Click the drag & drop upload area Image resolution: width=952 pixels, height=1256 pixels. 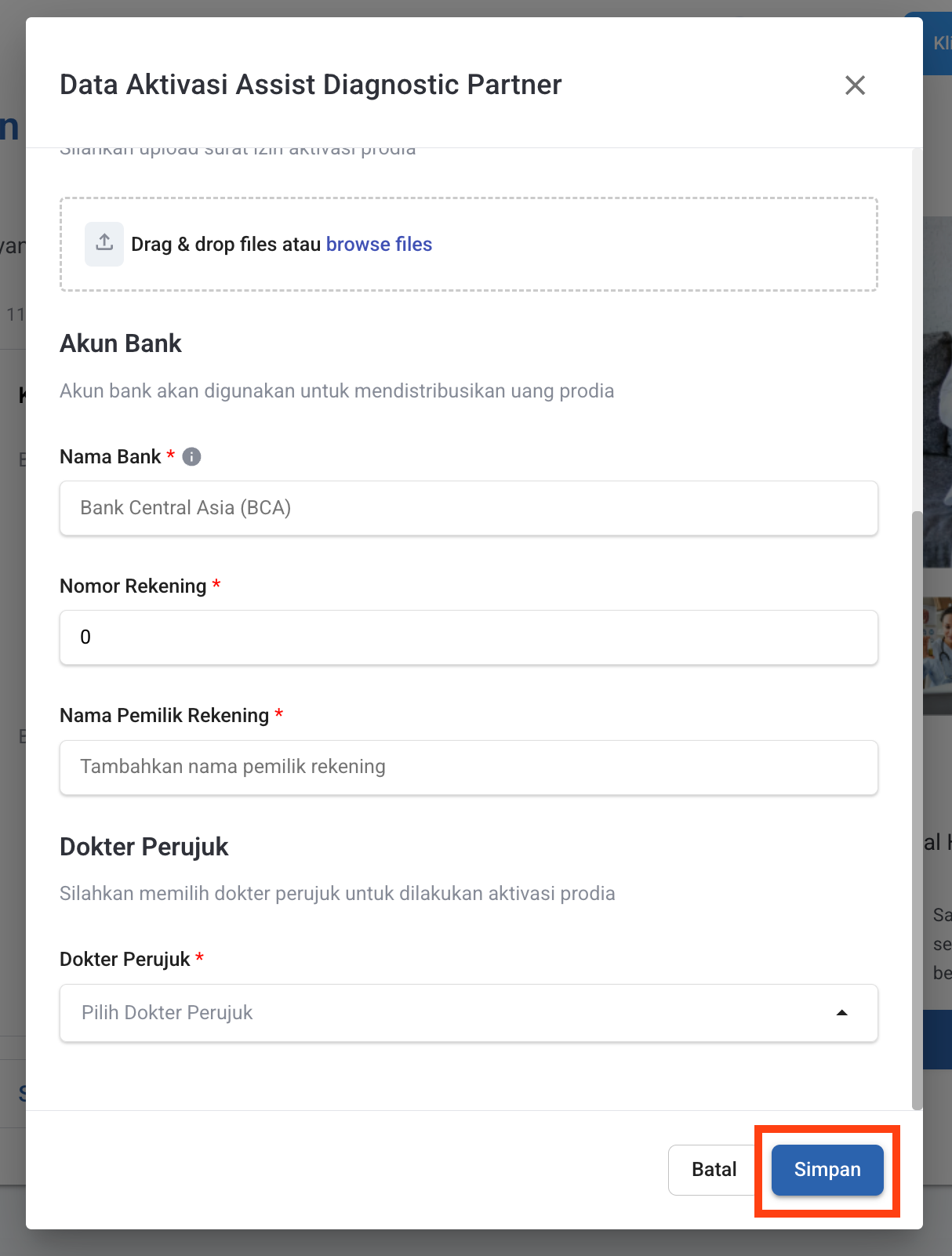[627, 245]
